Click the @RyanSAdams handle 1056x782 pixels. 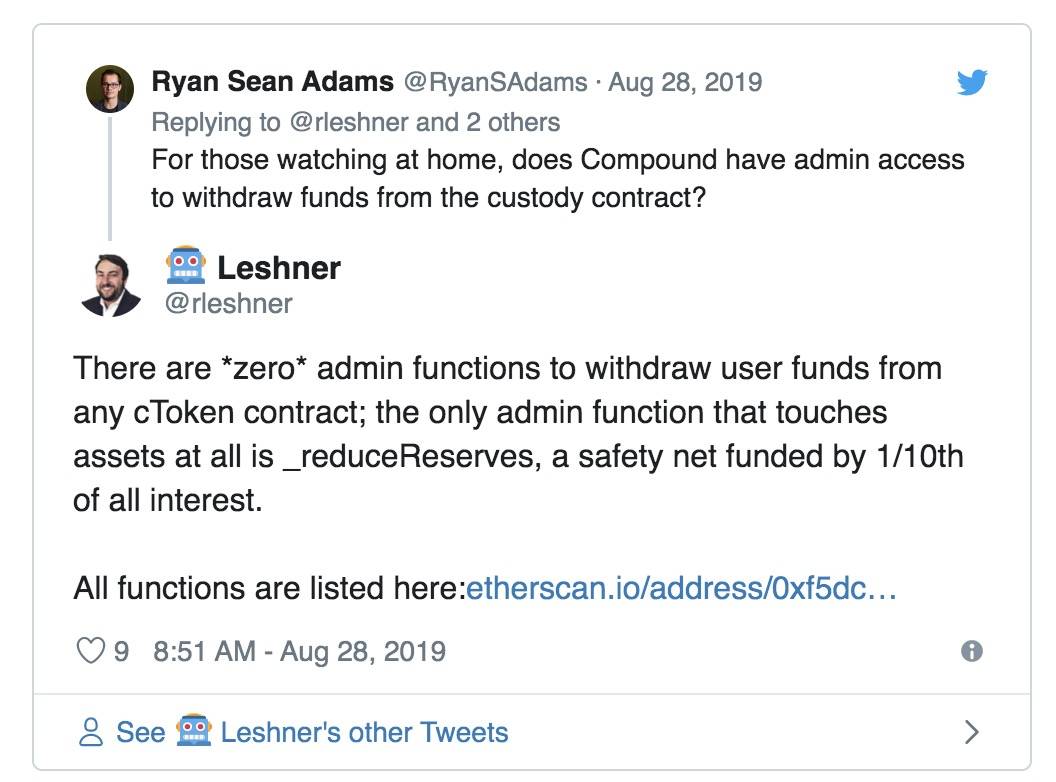(x=495, y=82)
